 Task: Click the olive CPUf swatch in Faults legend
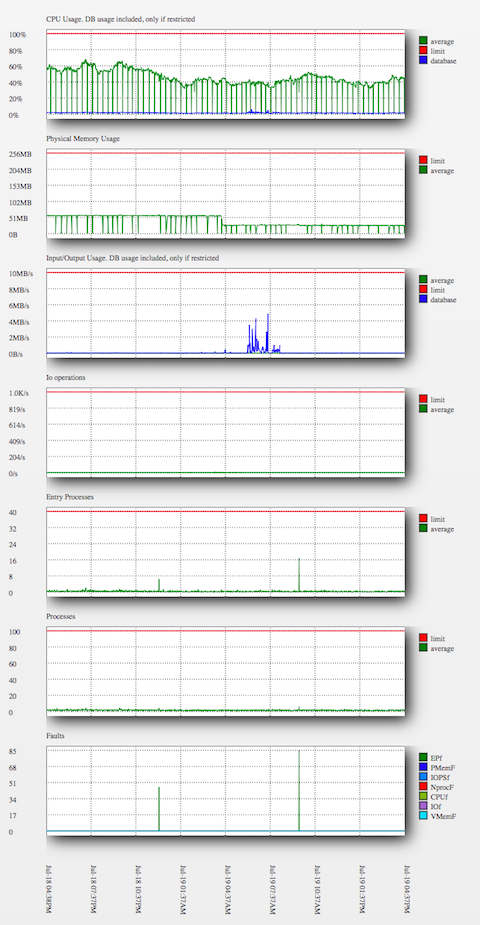click(423, 797)
